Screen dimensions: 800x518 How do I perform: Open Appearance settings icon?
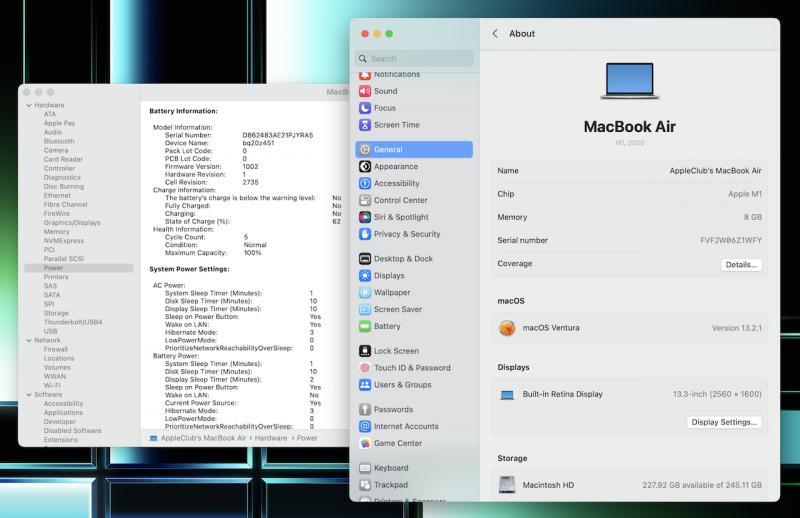pos(365,166)
